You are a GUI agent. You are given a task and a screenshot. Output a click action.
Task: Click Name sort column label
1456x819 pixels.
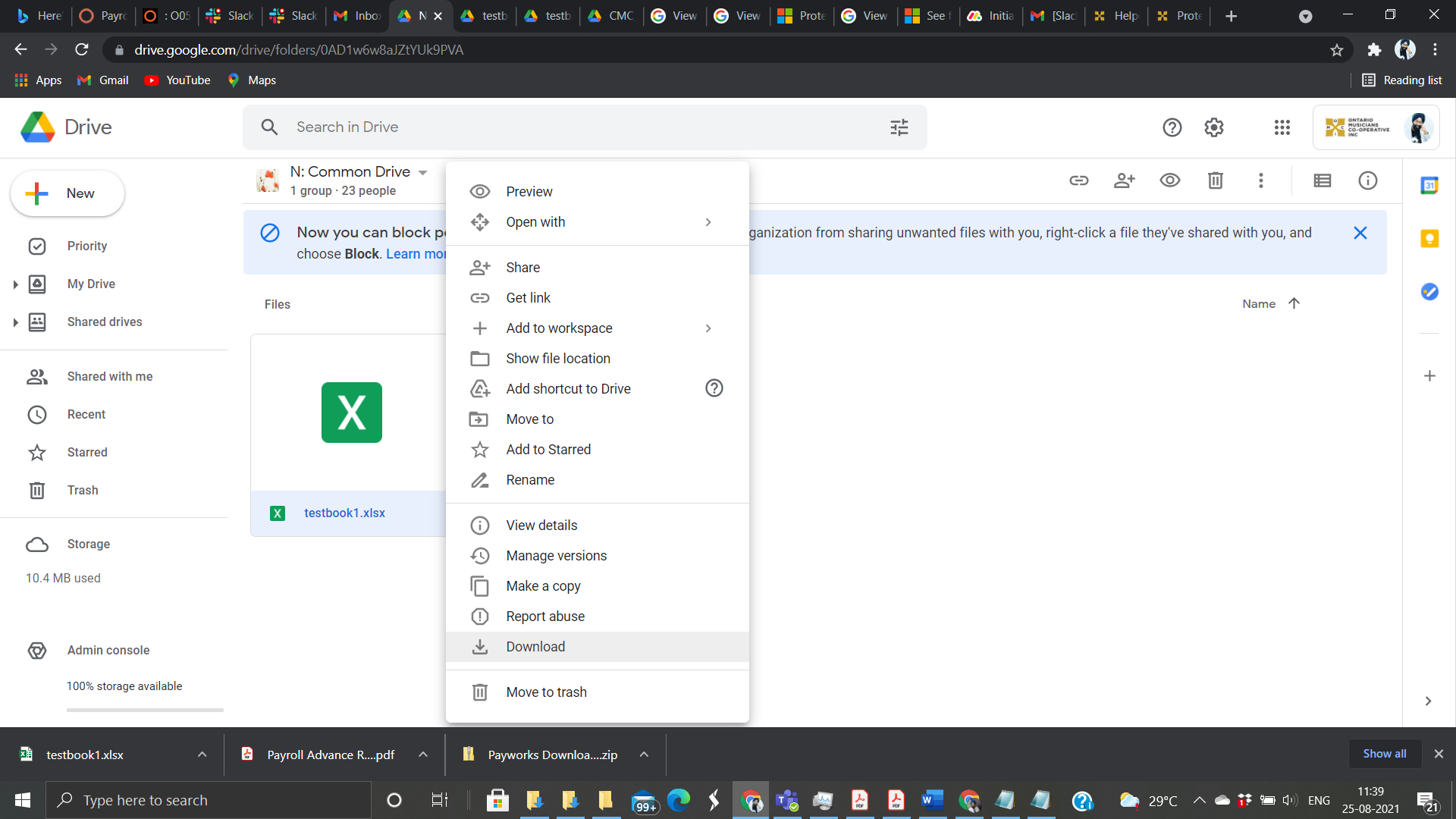[x=1259, y=304]
